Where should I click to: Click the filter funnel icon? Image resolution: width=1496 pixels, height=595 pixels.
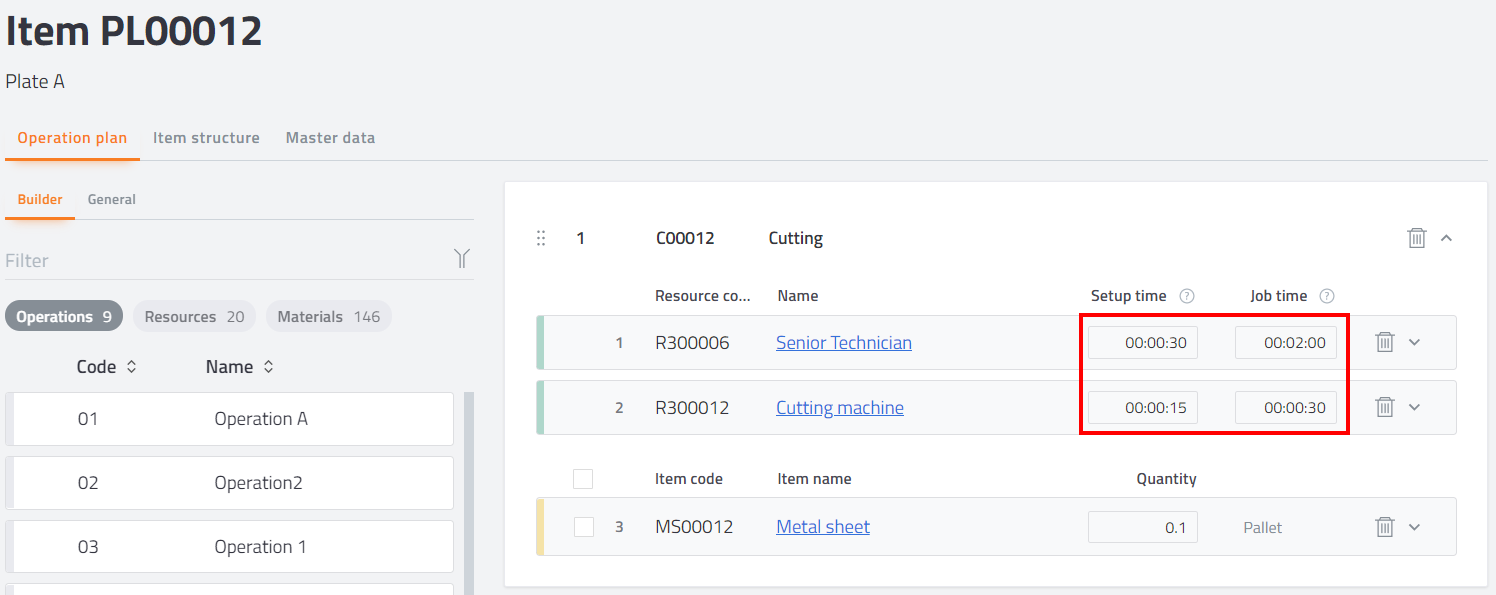462,259
